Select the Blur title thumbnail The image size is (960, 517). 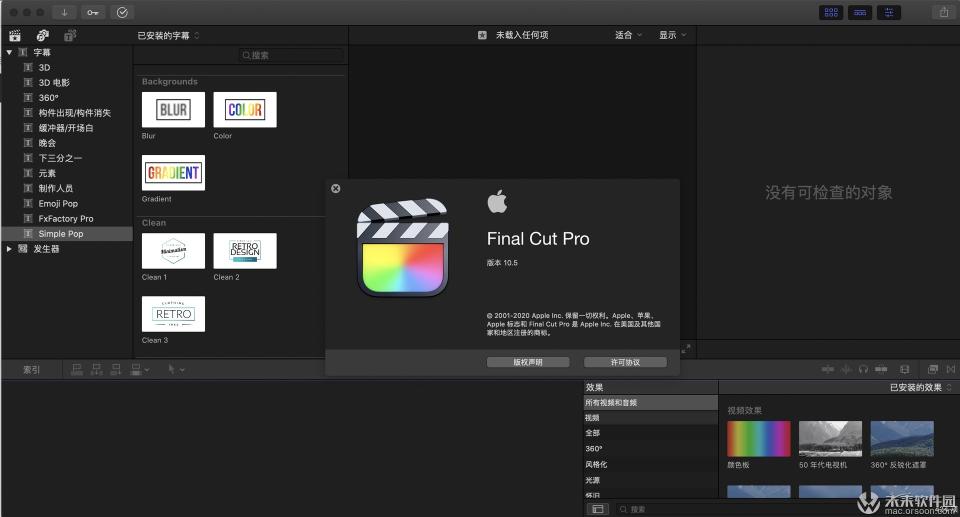(173, 110)
